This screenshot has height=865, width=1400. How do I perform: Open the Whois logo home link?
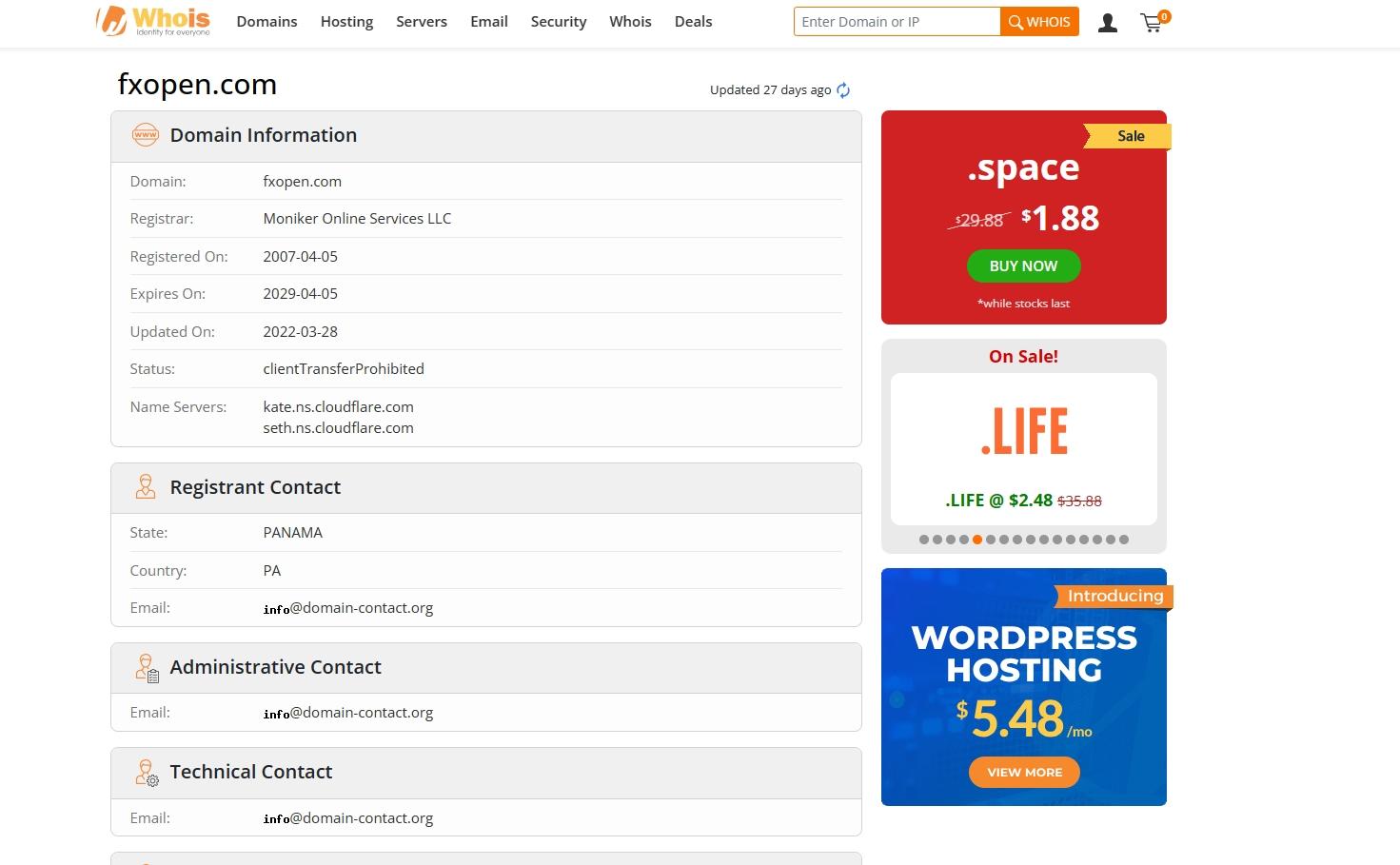coord(153,21)
